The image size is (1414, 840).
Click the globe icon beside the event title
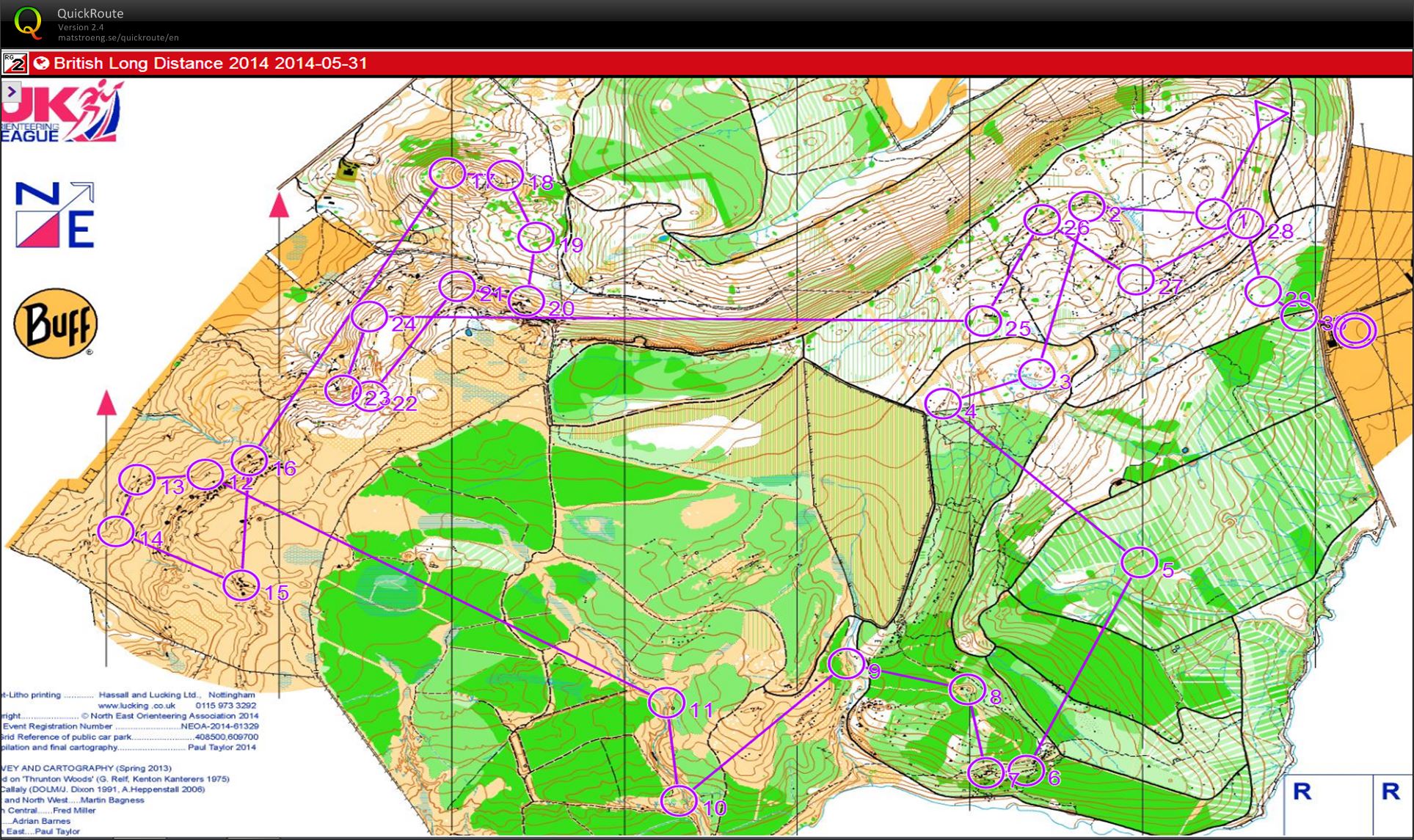tap(41, 63)
